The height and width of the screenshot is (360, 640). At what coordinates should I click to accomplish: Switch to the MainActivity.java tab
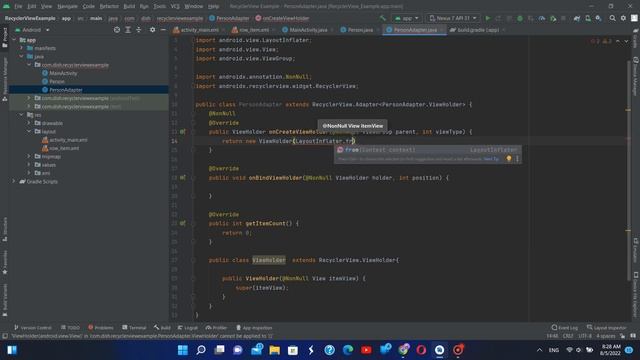tap(307, 30)
